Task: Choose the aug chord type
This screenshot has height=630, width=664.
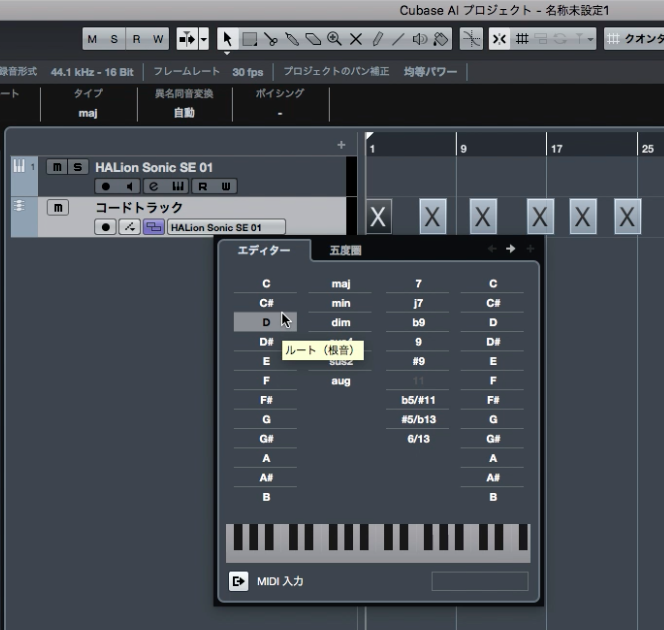Action: click(340, 381)
